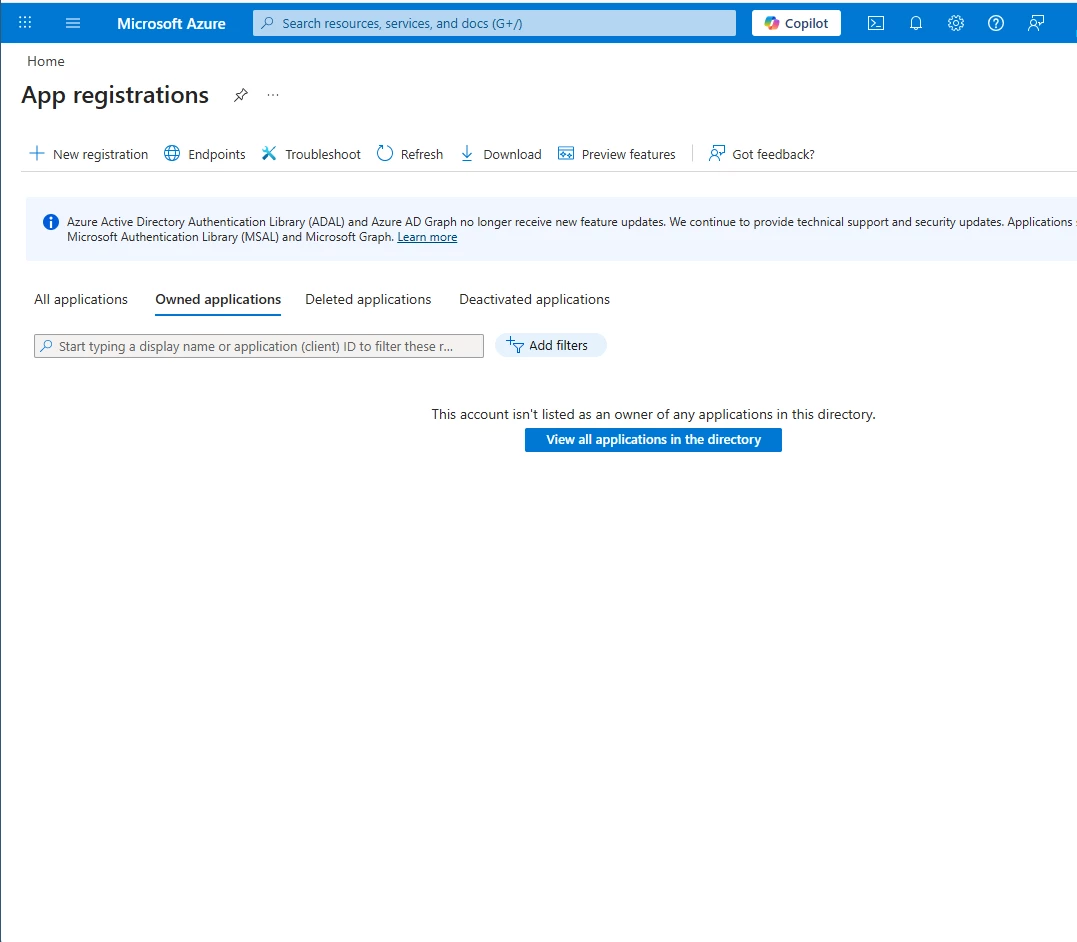
Task: Pin App registrations page
Action: coord(240,95)
